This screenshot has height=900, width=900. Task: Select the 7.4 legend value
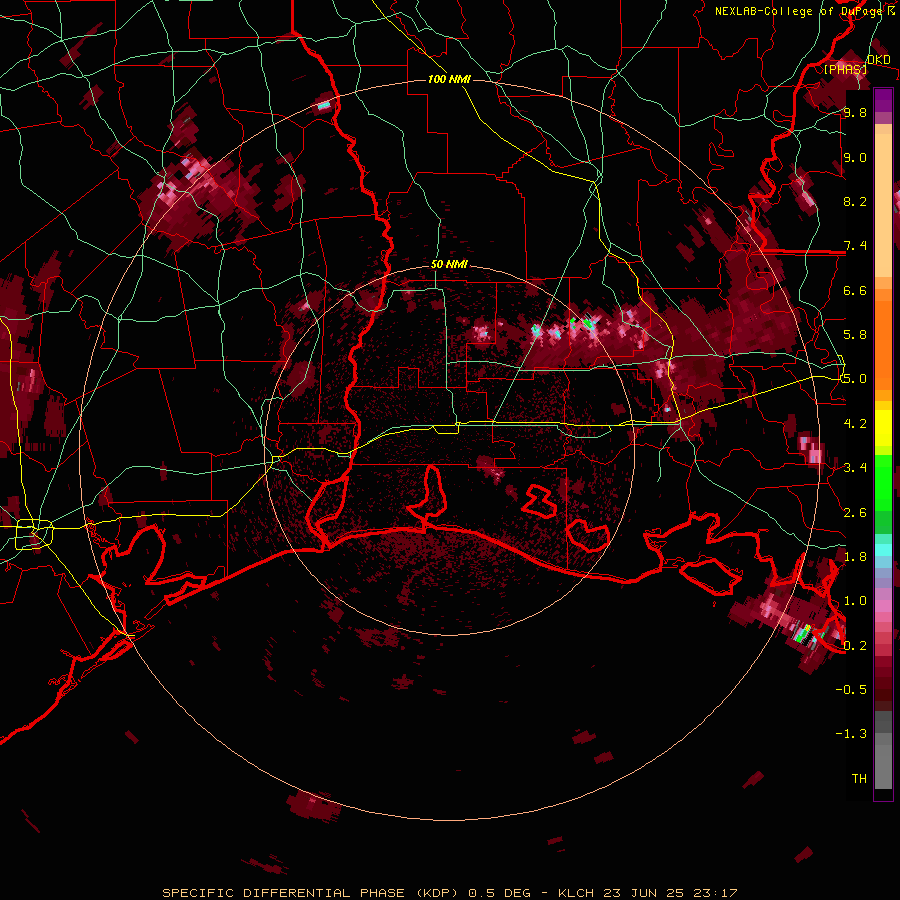click(855, 246)
